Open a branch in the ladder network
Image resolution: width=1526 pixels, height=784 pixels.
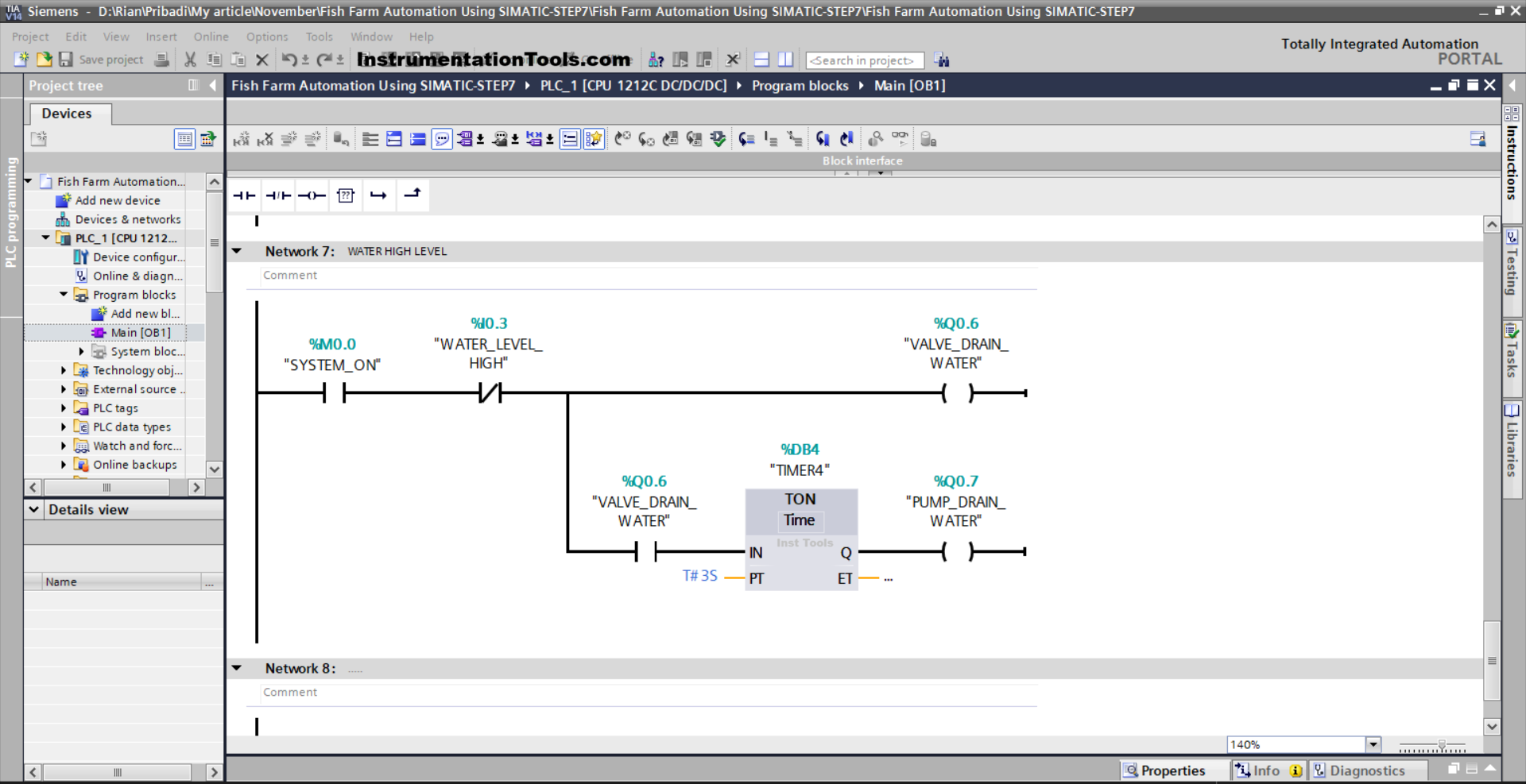point(379,195)
